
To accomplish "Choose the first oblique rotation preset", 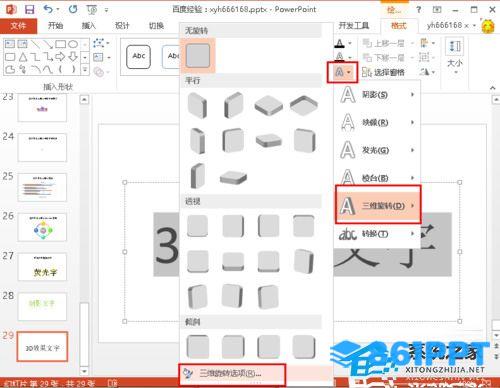I will coord(198,347).
